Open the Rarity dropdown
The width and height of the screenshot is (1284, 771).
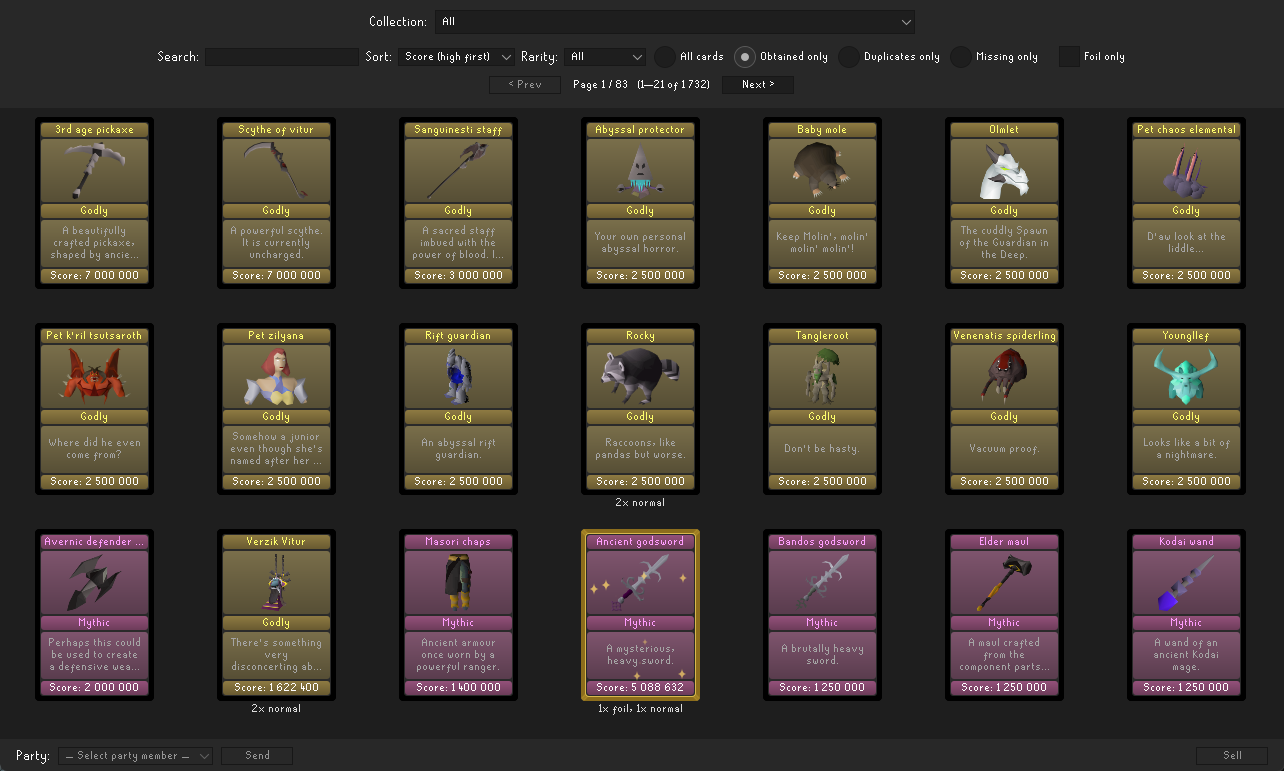(605, 57)
